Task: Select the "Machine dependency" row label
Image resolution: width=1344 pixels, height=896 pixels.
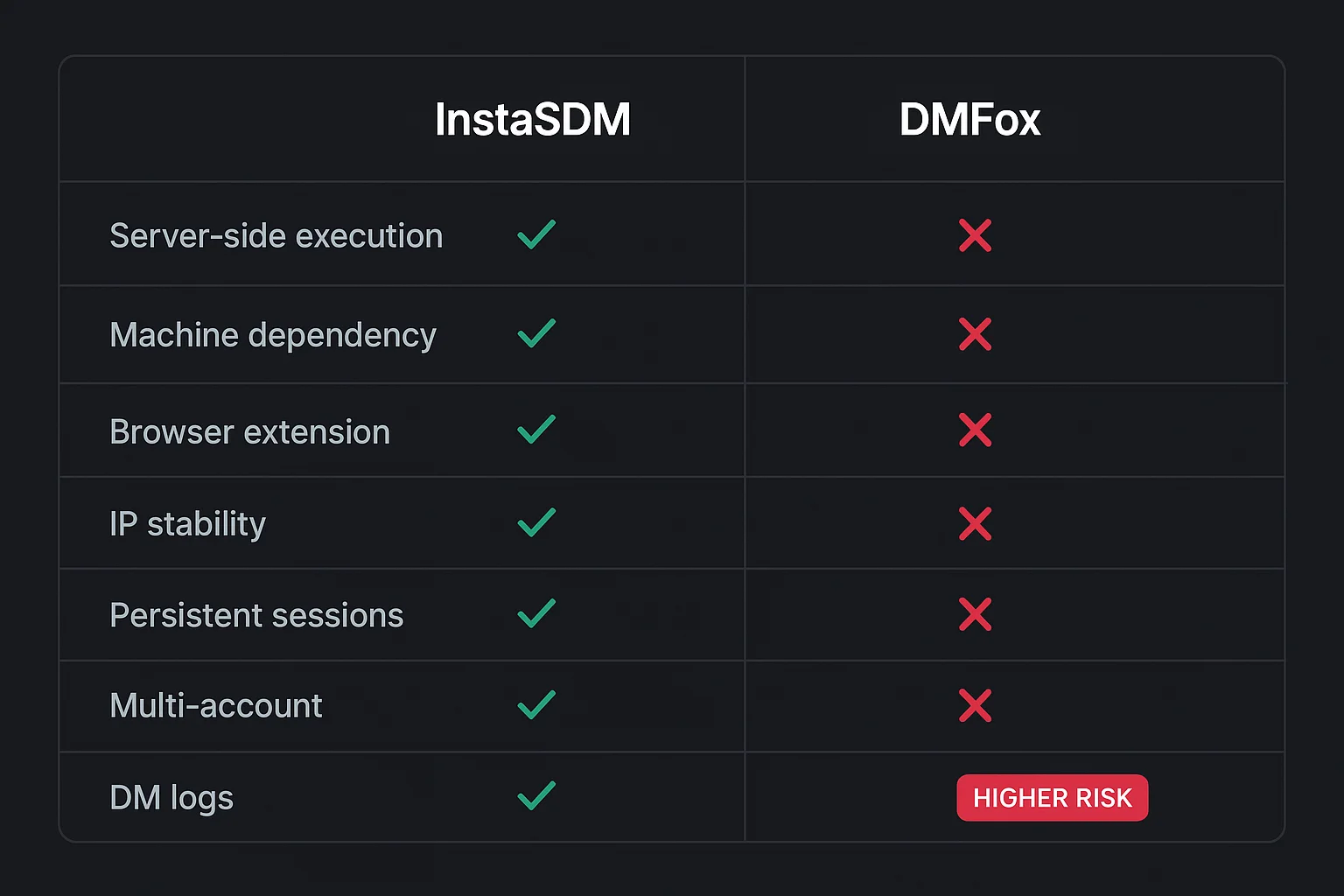Action: [273, 336]
